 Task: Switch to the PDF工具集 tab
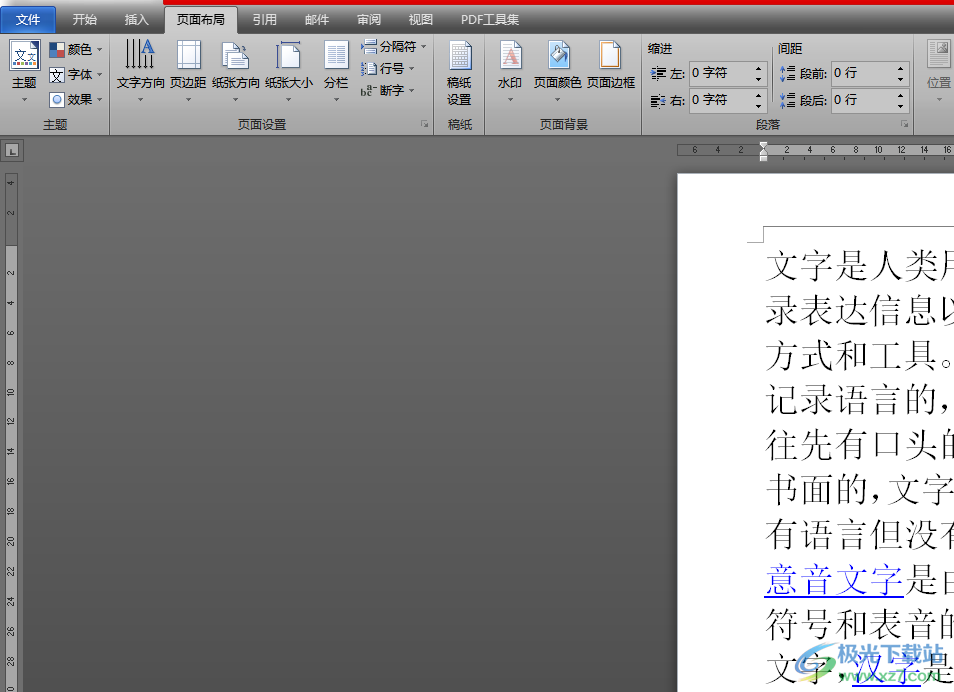coord(490,20)
